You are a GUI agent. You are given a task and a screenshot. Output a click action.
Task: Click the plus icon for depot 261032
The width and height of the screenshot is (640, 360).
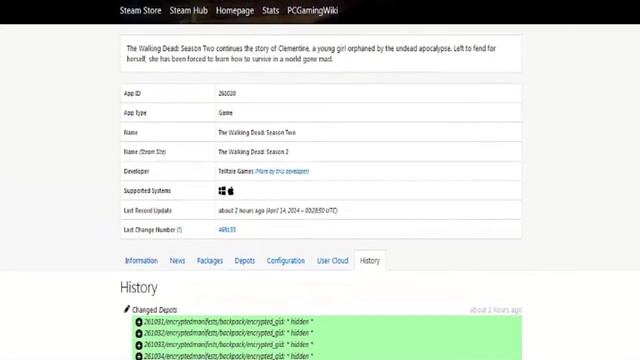tap(139, 333)
